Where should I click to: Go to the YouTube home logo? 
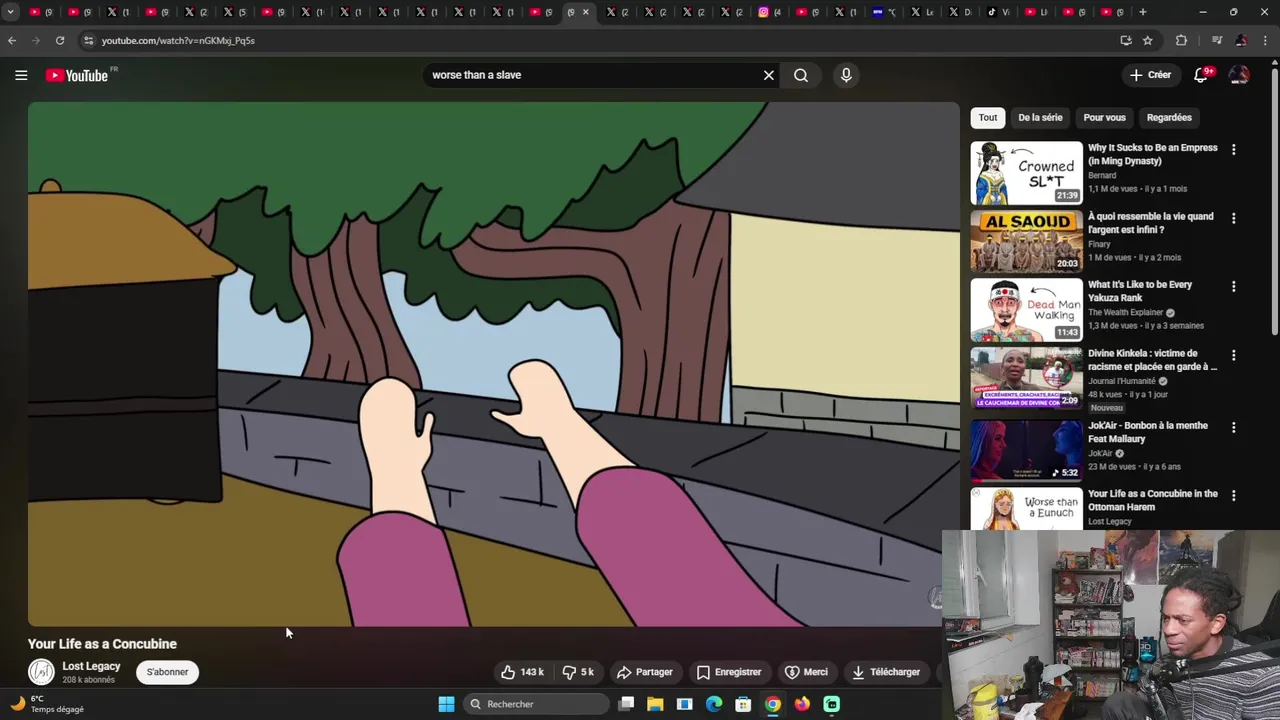tap(78, 75)
